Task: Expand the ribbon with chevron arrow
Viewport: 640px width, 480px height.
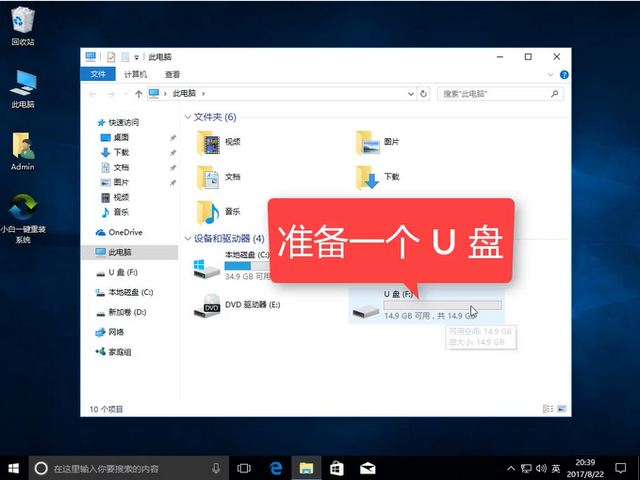Action: (x=550, y=75)
